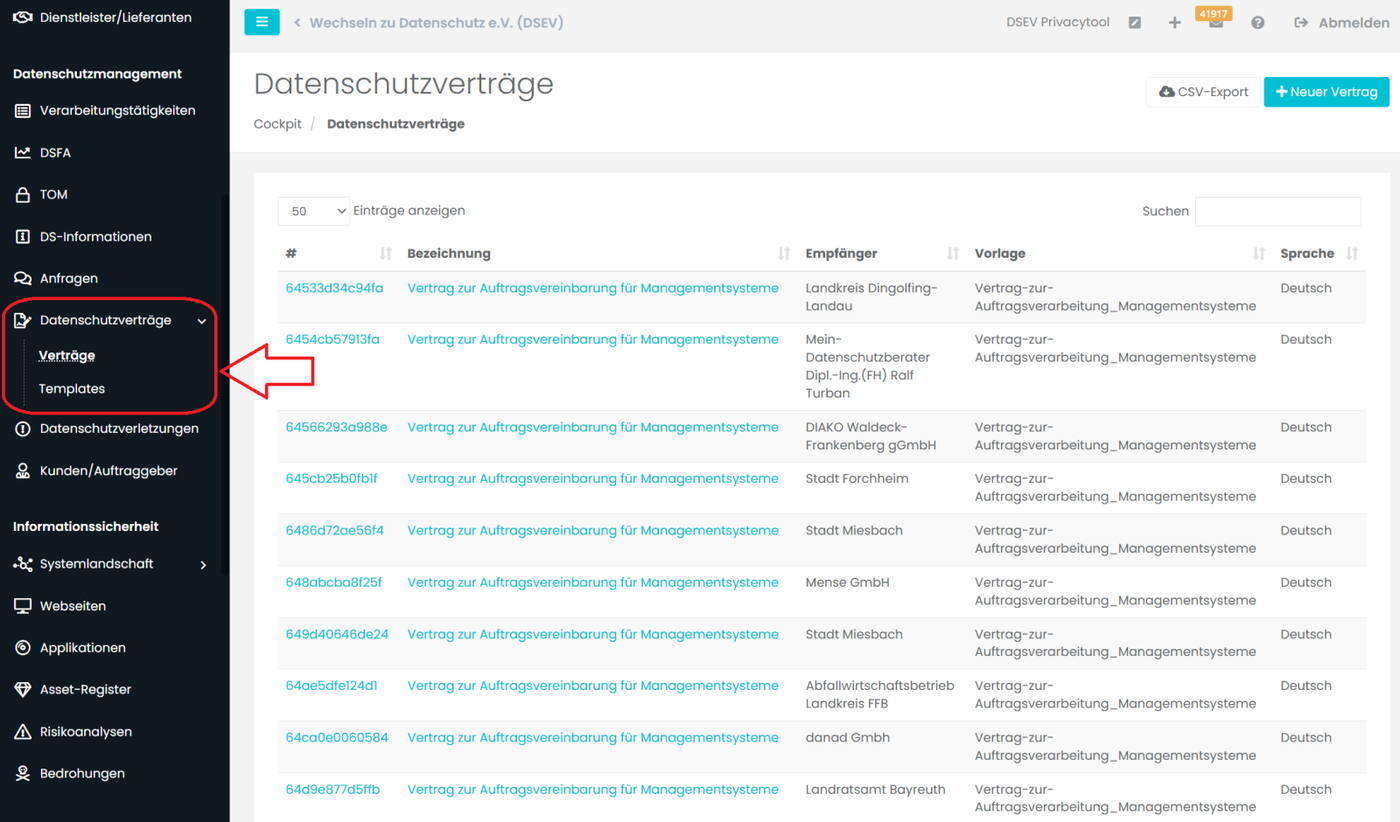
Task: Open contract link 64533d34c94fa
Action: coord(334,288)
